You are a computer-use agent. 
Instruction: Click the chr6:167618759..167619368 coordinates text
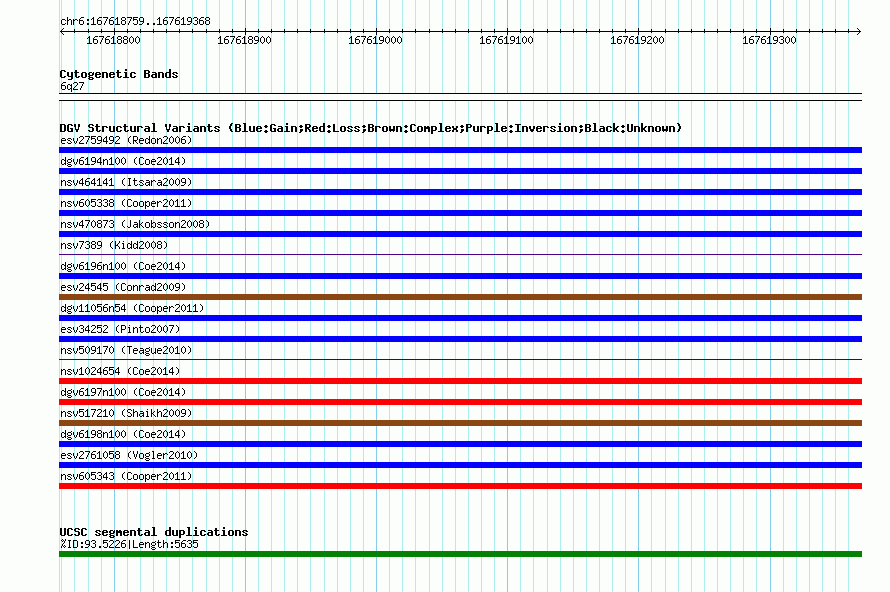[x=135, y=21]
